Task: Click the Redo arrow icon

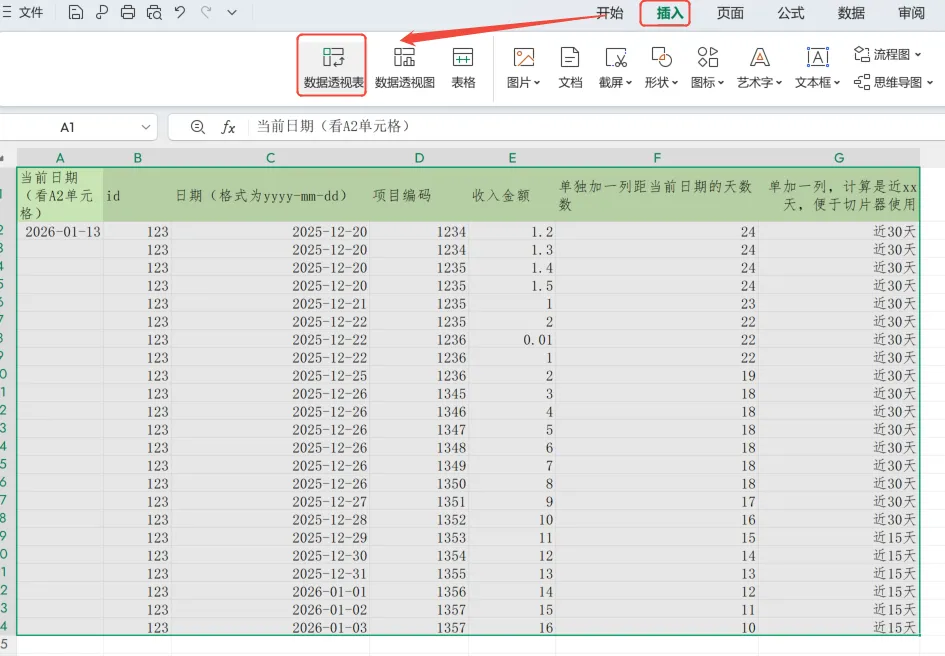Action: click(x=206, y=12)
